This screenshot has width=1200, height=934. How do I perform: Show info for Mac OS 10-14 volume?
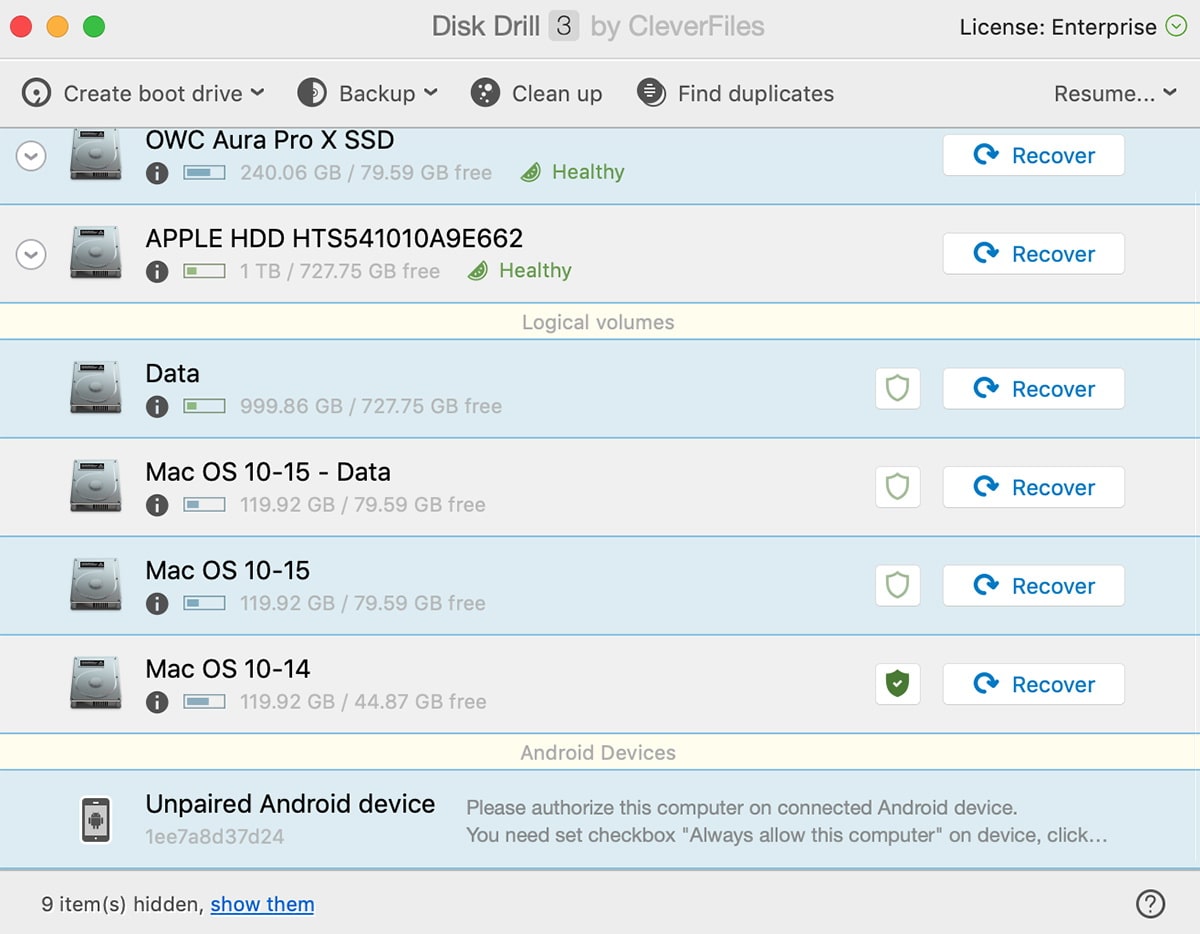coord(157,702)
